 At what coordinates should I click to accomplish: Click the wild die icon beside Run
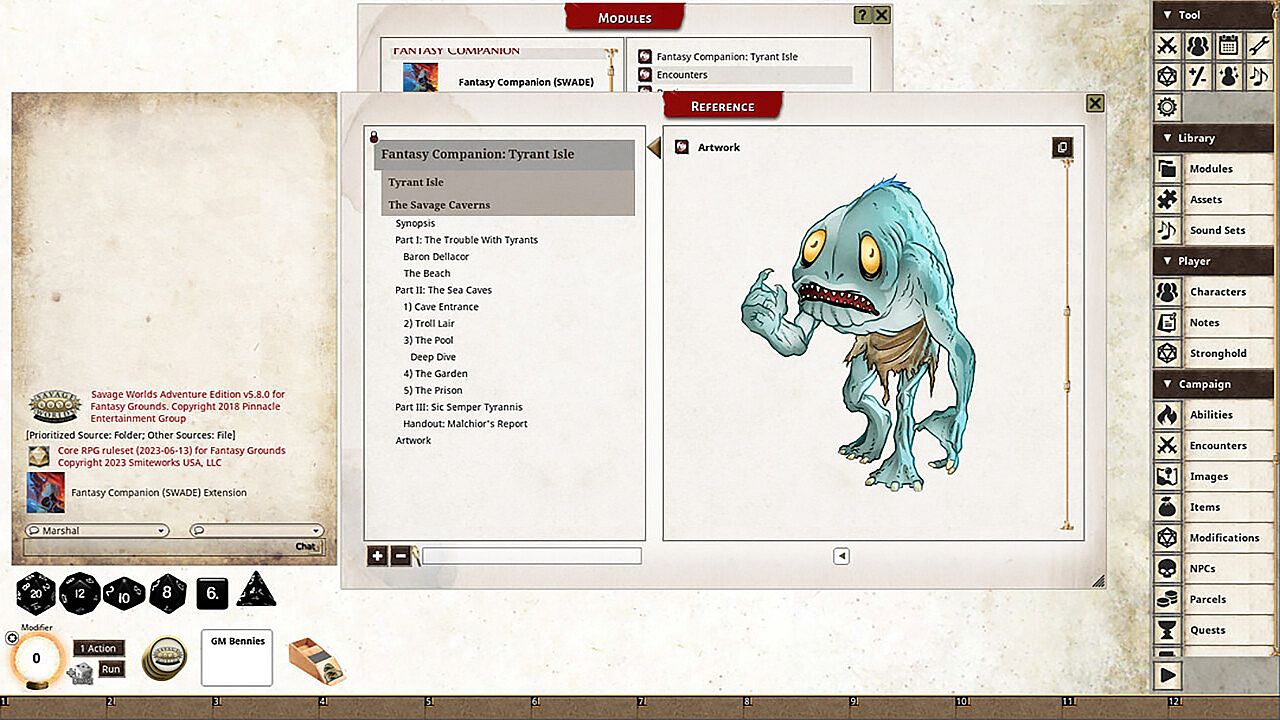coord(81,674)
